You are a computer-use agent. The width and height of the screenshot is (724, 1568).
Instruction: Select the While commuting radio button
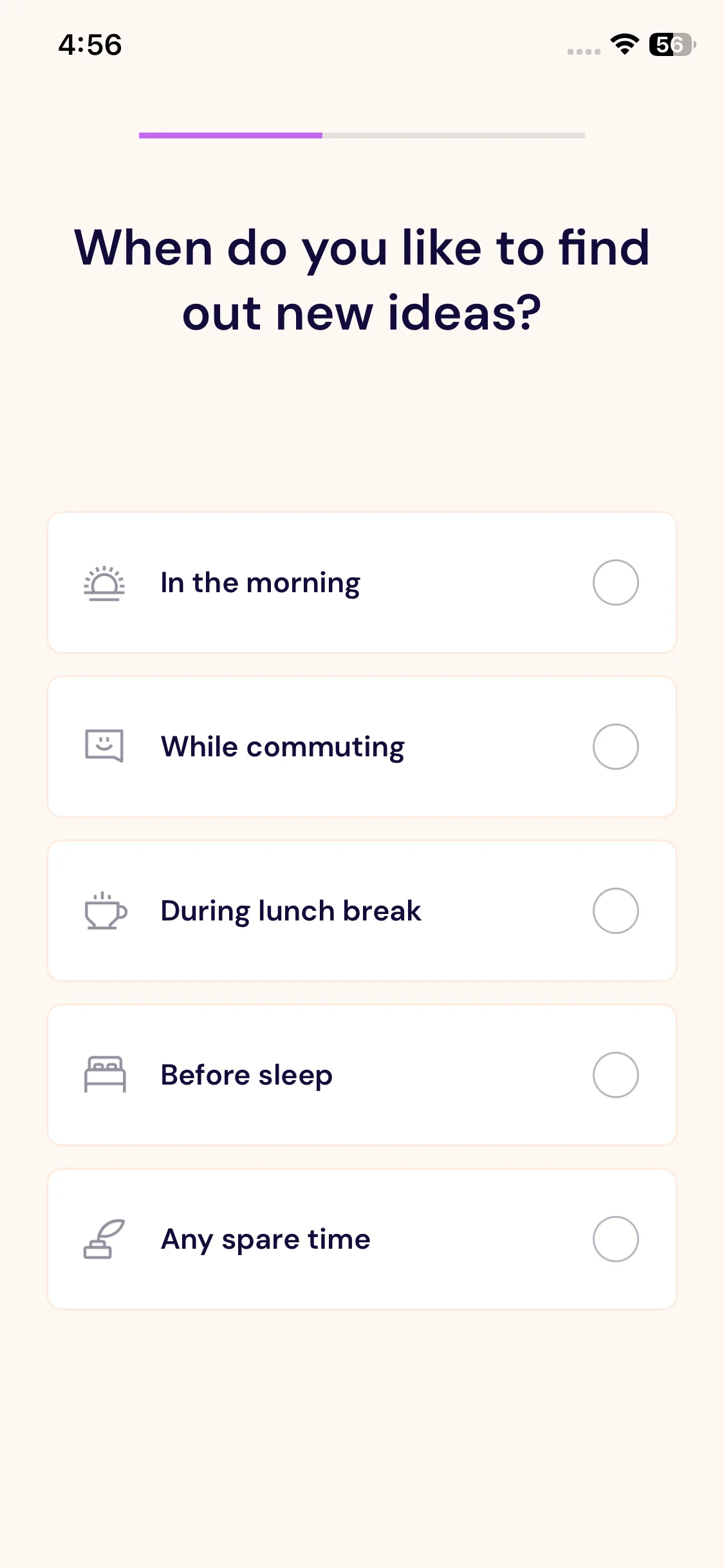click(615, 747)
